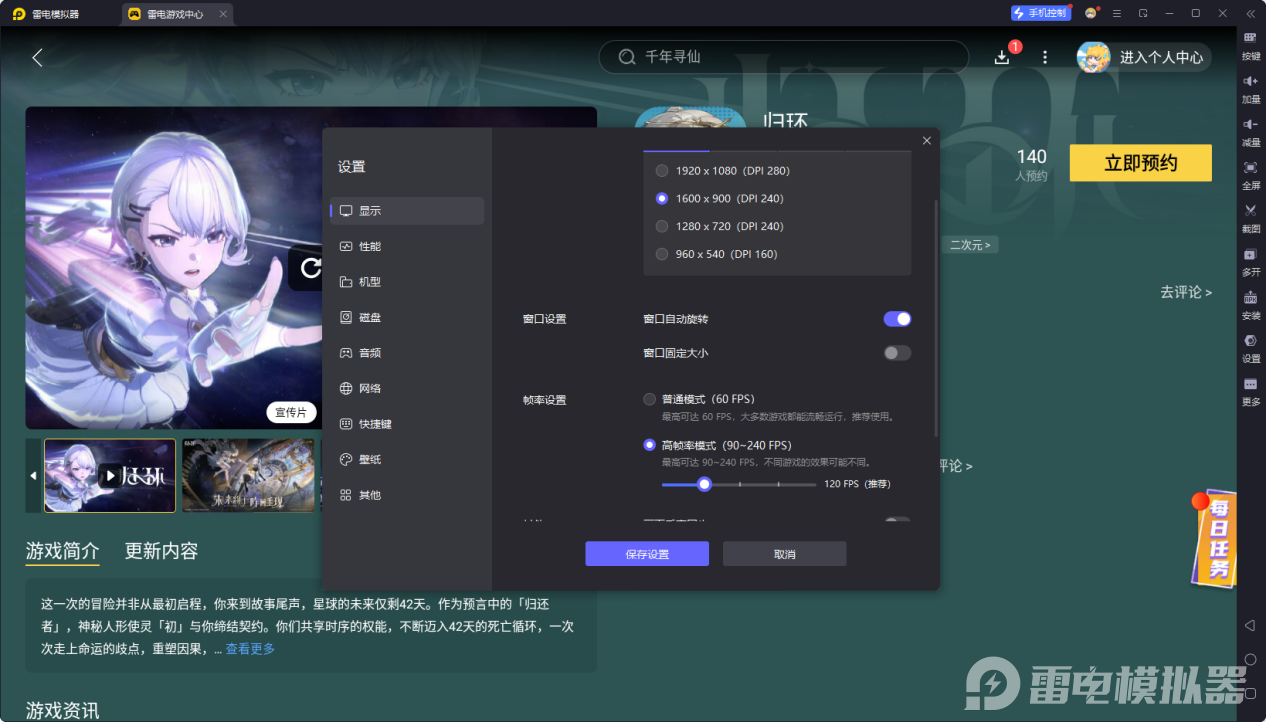Click the thumbnail strip left arrow
The image size is (1266, 722).
33,475
